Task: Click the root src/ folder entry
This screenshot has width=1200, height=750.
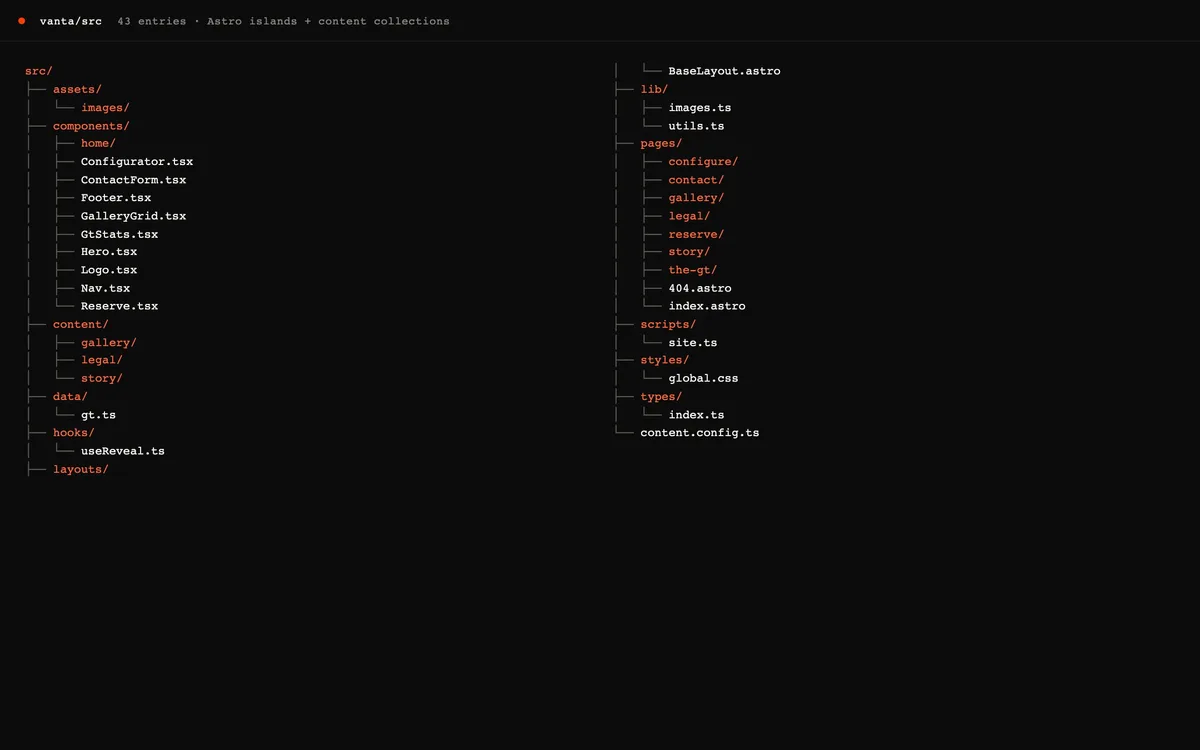Action: (39, 71)
